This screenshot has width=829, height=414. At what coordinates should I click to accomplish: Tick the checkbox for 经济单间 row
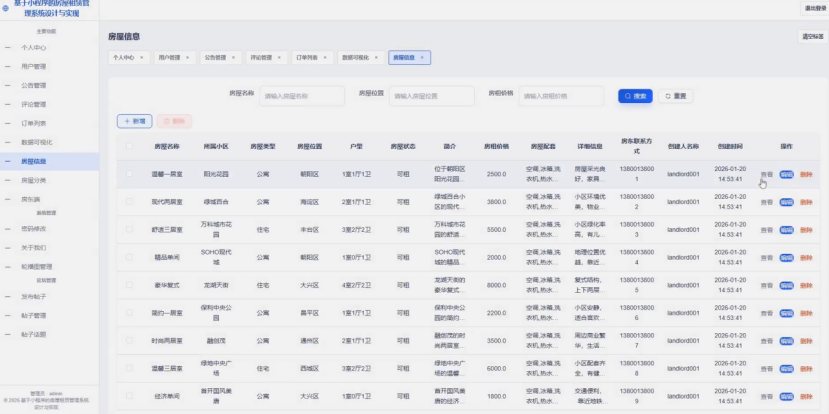[x=130, y=395]
